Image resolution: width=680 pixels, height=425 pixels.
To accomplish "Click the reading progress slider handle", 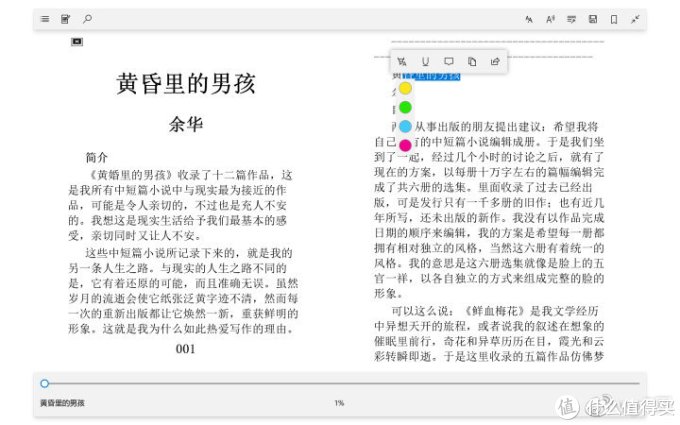I will 44,383.
